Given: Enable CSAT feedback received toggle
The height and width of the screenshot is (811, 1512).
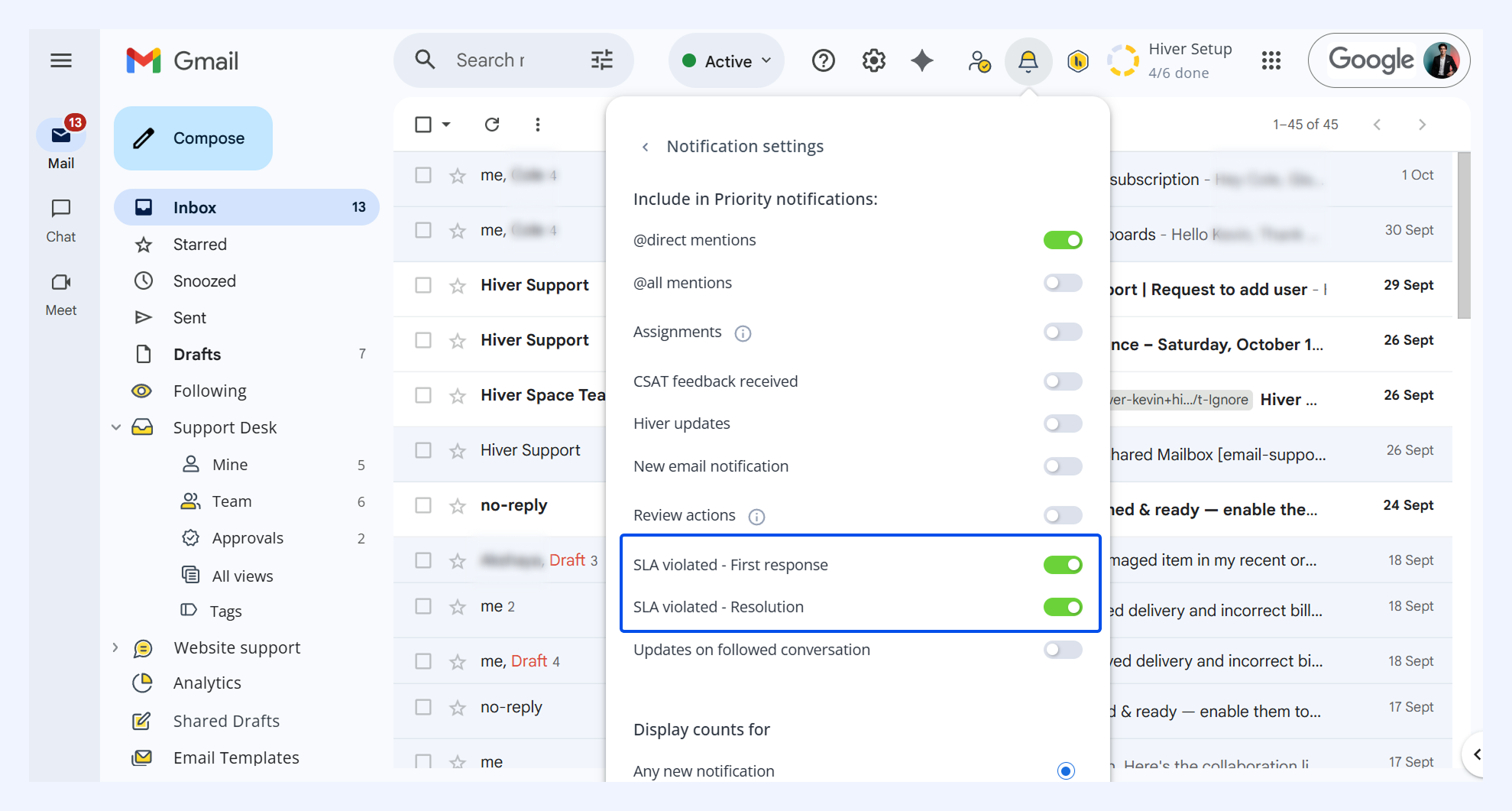Looking at the screenshot, I should (1063, 381).
